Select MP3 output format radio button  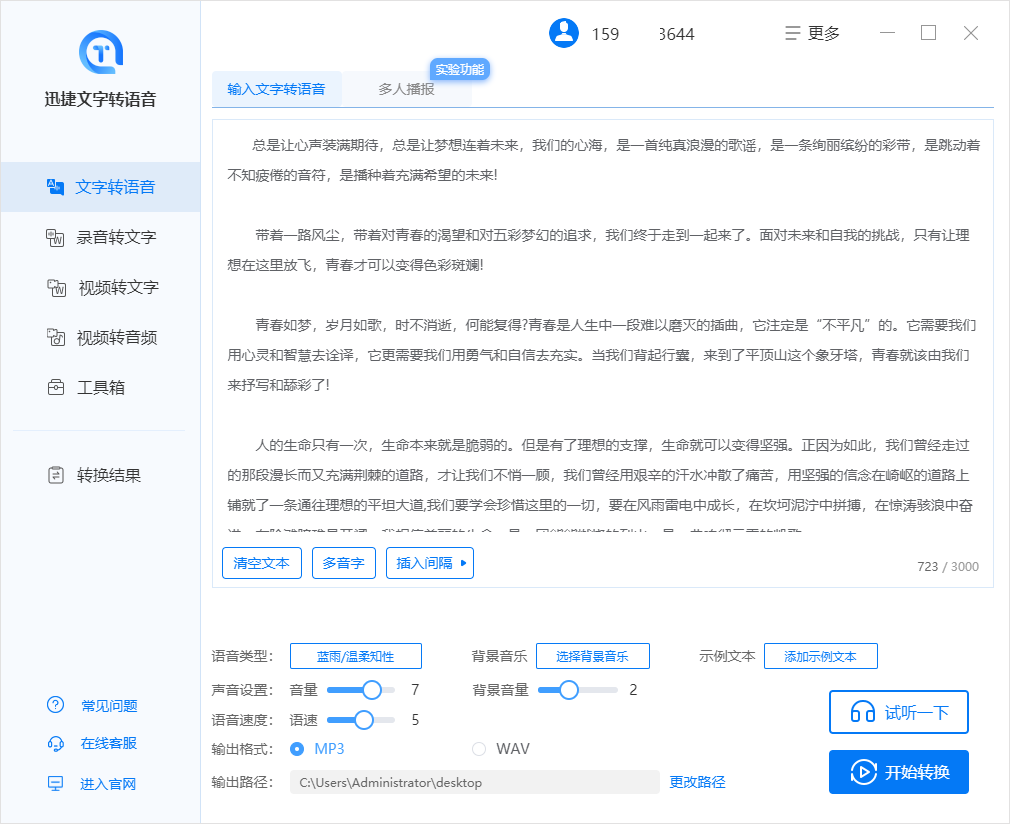coord(297,748)
